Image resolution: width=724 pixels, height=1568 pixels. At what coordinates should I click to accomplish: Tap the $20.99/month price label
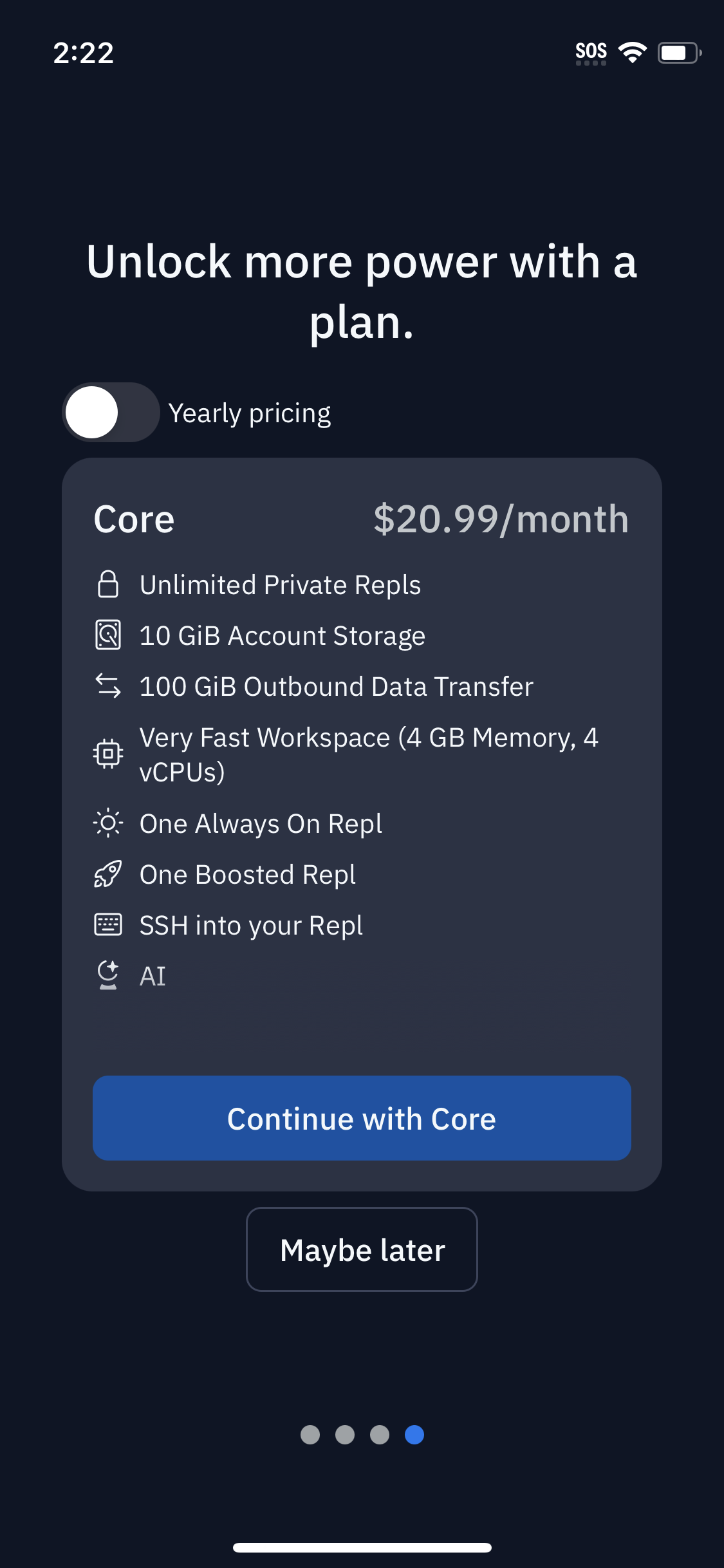pyautogui.click(x=501, y=519)
